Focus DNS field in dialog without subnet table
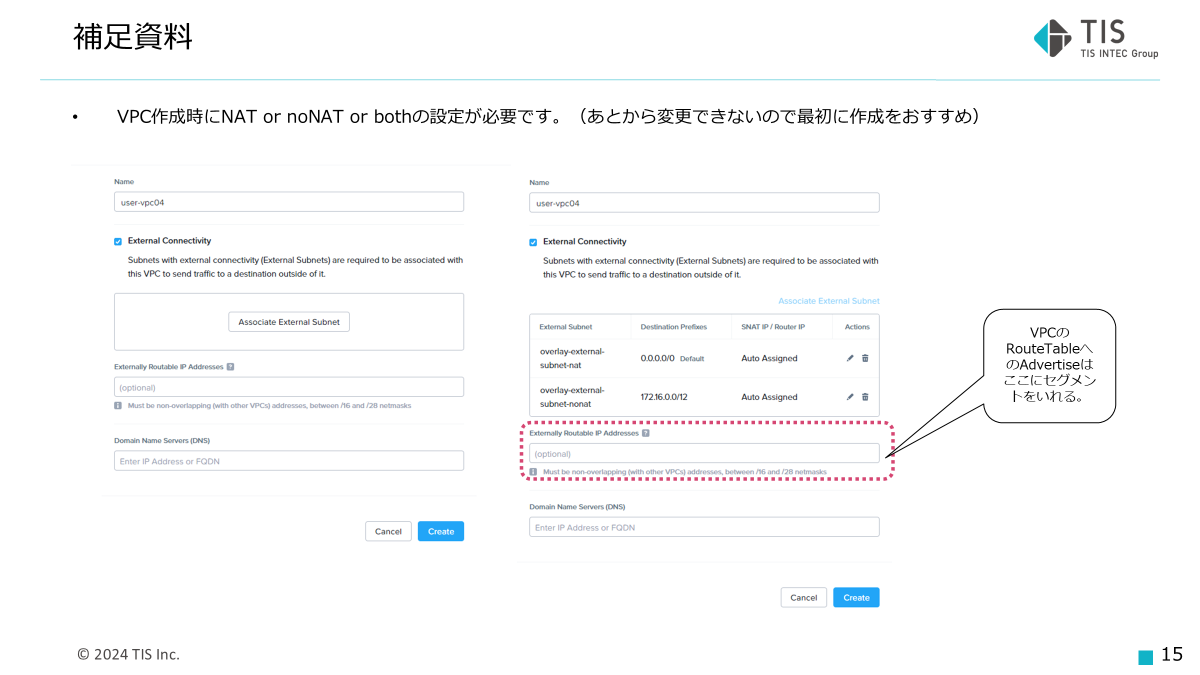1200x675 pixels. (289, 461)
